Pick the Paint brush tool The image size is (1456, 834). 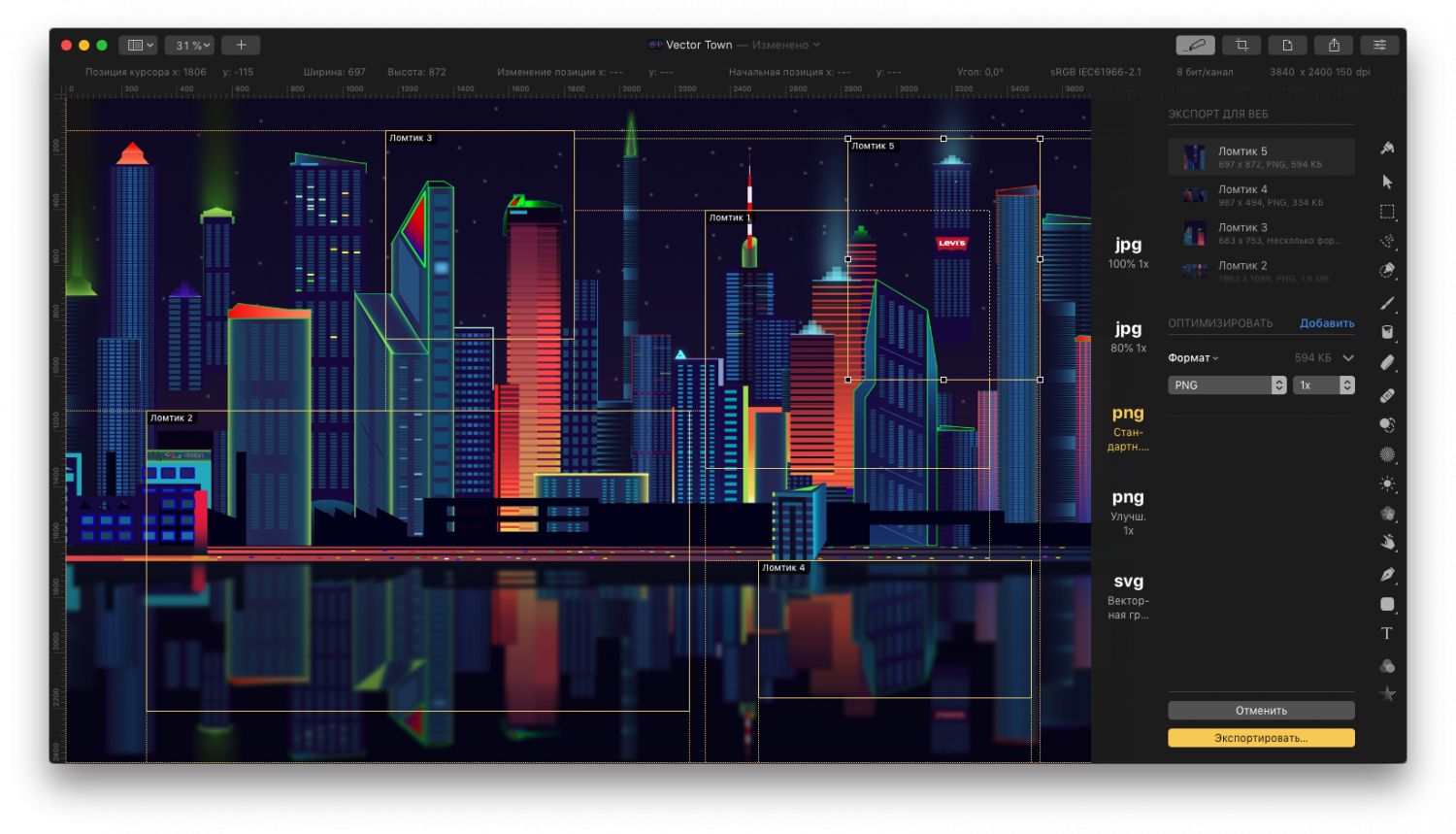pos(1387,303)
